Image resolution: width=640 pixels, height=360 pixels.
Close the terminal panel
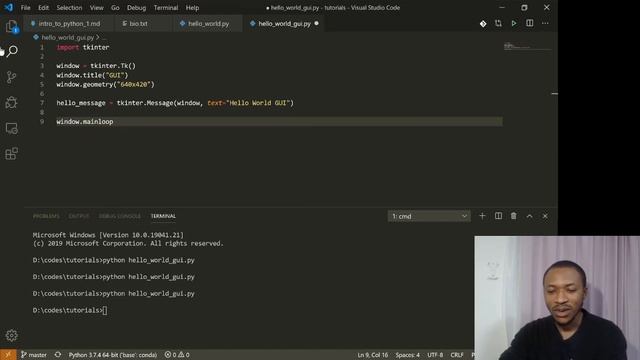(x=545, y=216)
